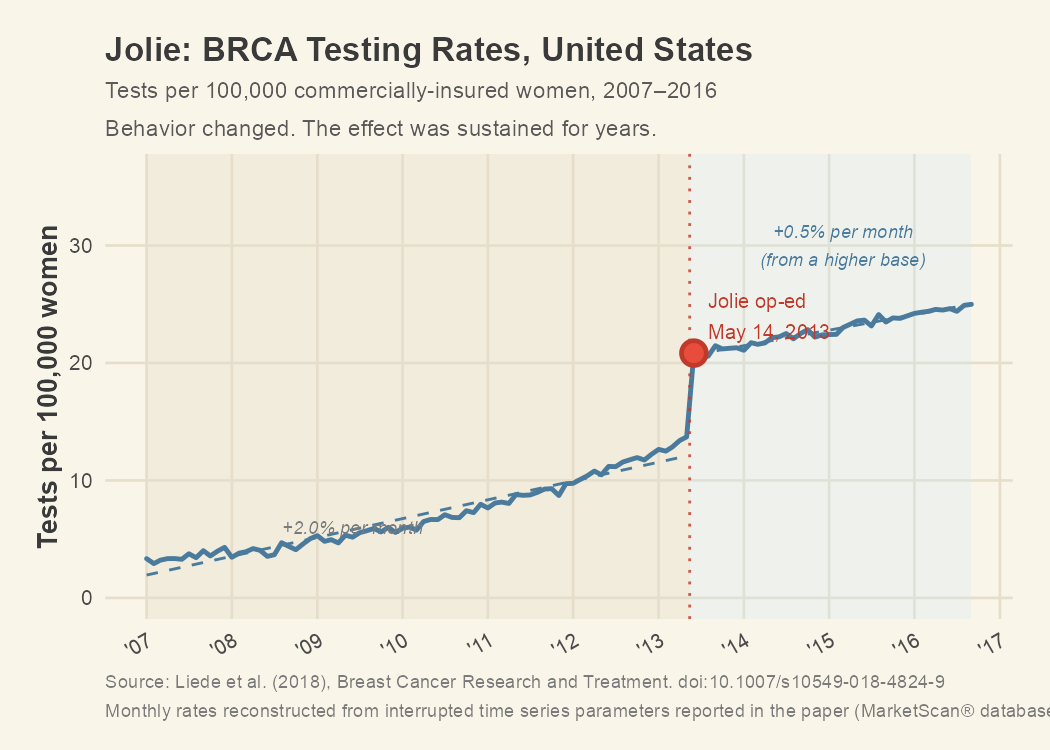The image size is (1050, 750).
Task: Click the '16 x-axis tick label
Action: click(905, 644)
